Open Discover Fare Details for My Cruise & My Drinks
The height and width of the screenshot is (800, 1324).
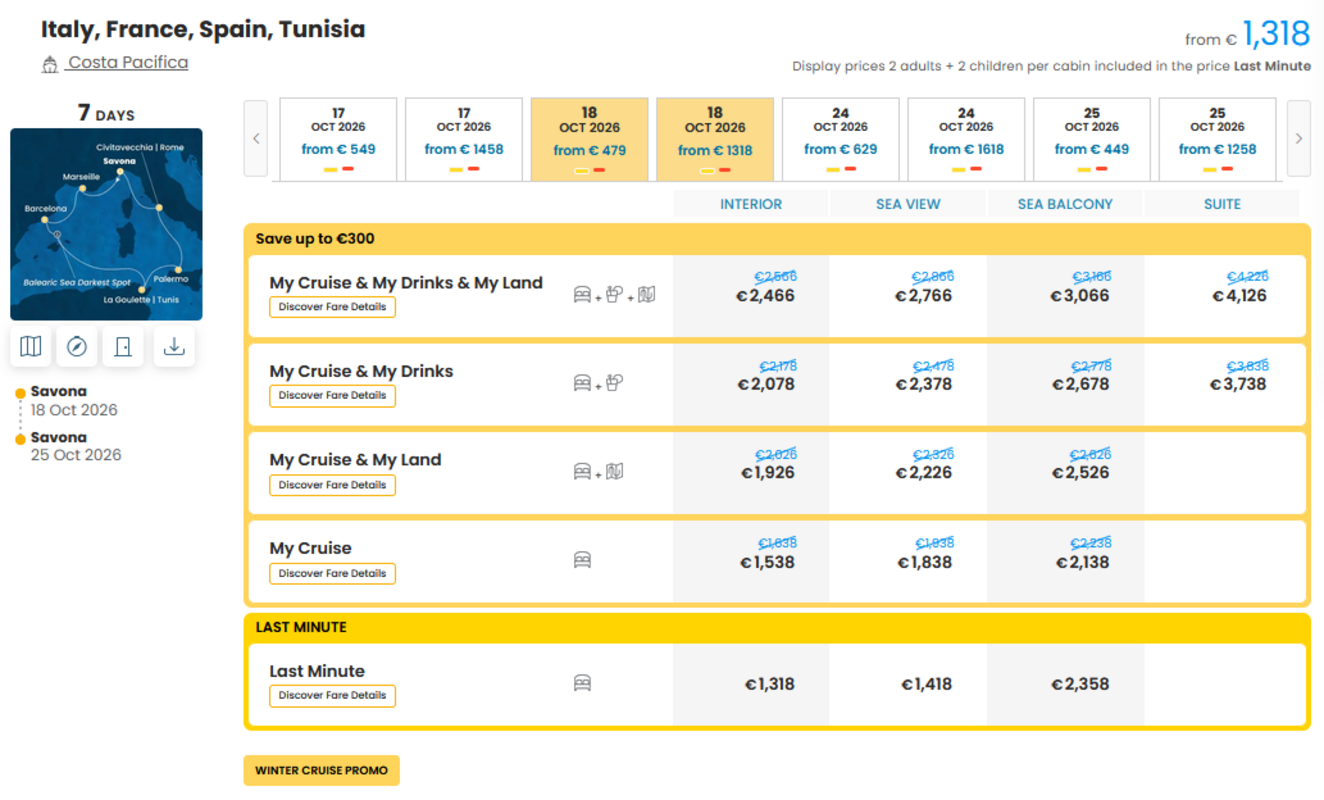tap(332, 396)
